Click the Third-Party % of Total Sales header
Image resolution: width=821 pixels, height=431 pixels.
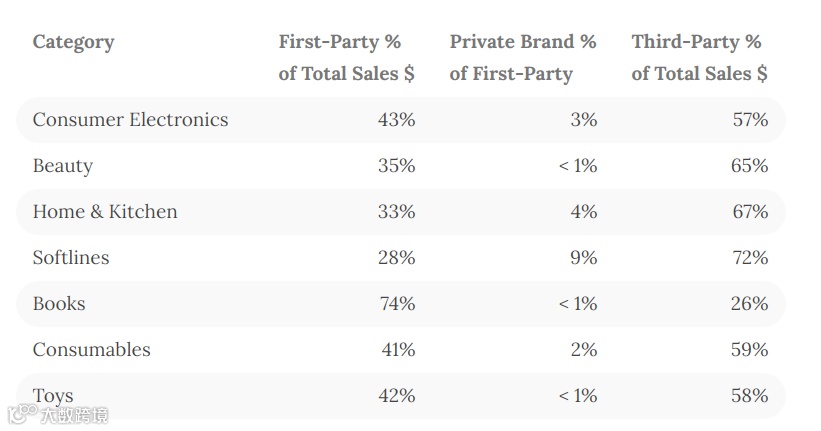[x=700, y=58]
